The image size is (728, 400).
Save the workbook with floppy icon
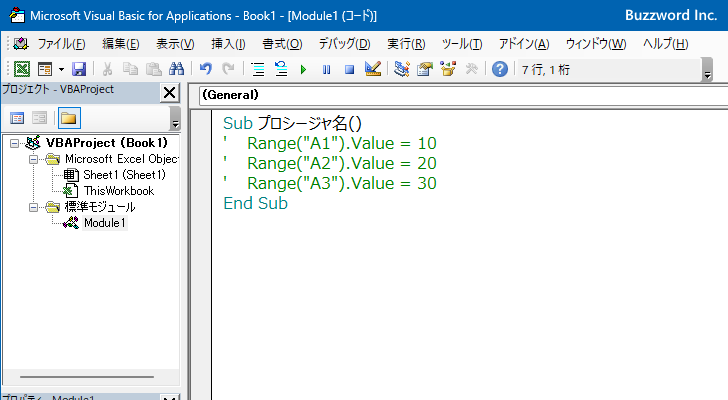[79, 69]
